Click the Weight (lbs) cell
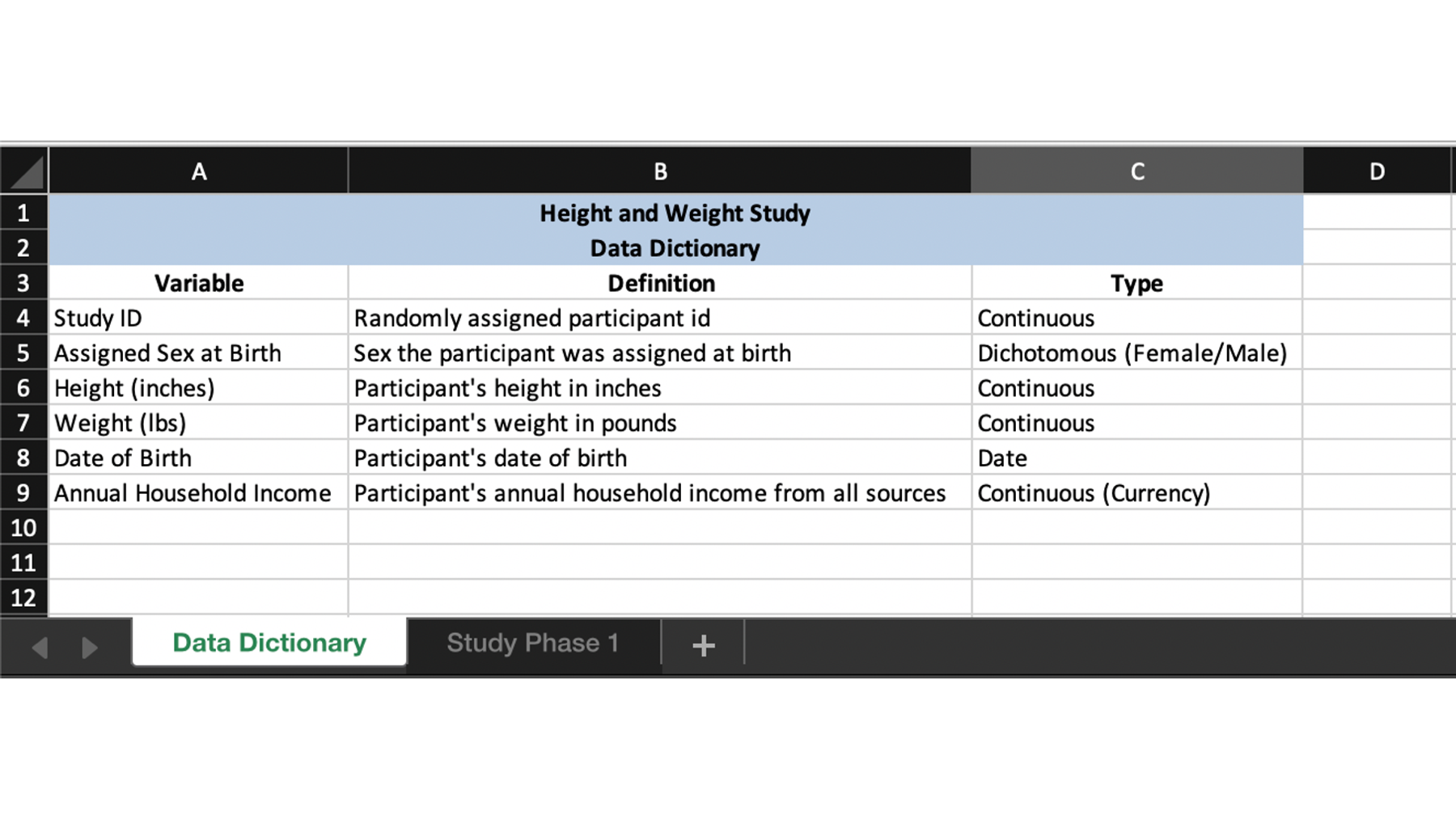The height and width of the screenshot is (819, 1456). (x=199, y=423)
